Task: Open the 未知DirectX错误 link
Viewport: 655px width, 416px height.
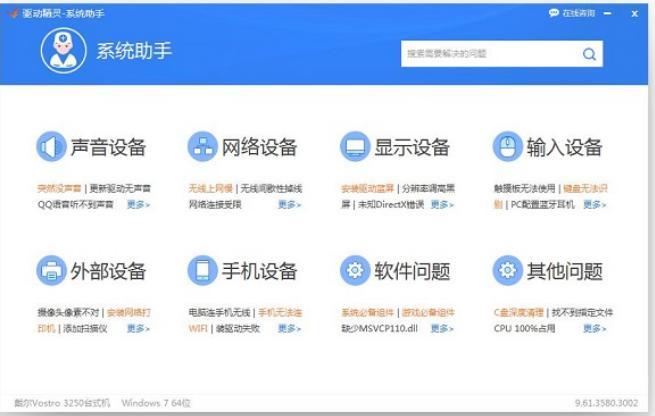Action: coord(391,205)
